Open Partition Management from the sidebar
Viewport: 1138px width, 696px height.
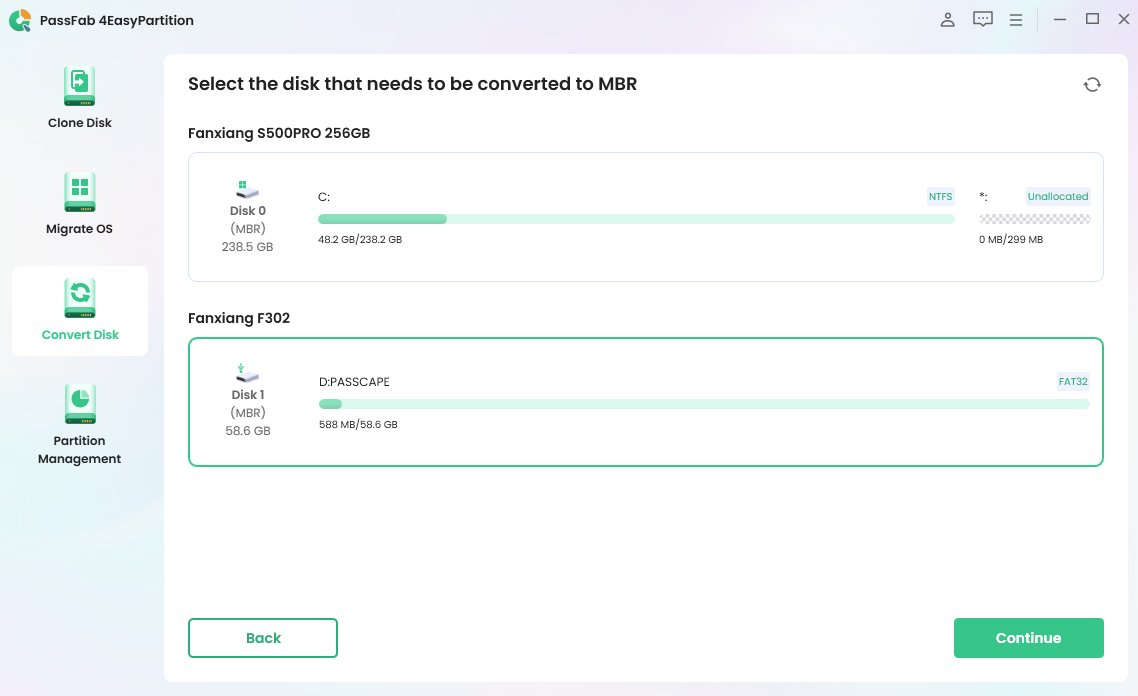click(80, 405)
